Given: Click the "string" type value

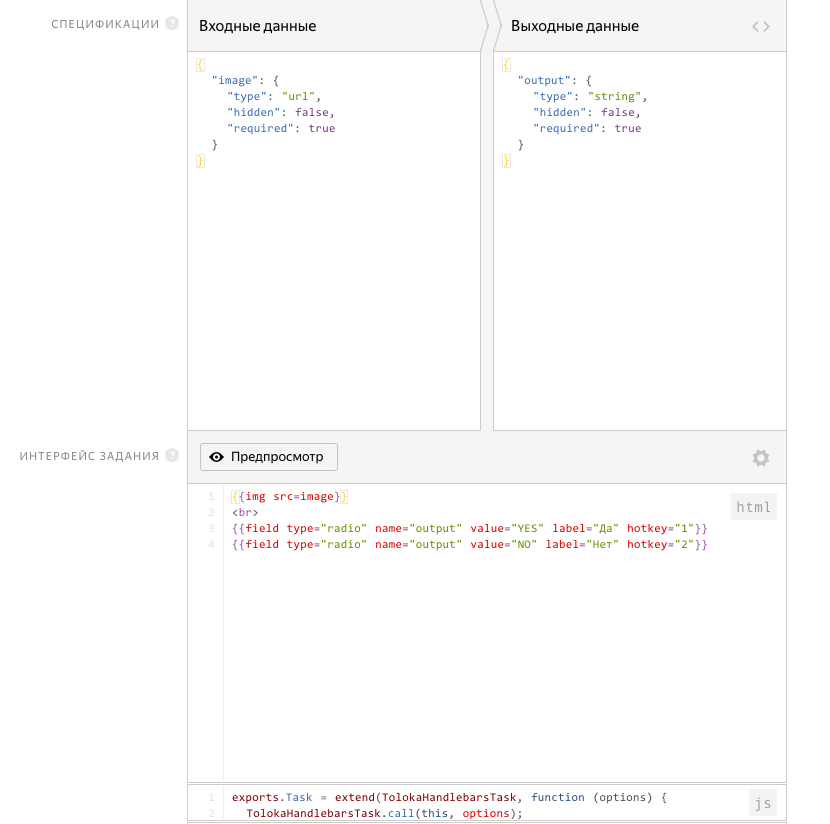Looking at the screenshot, I should pyautogui.click(x=614, y=96).
